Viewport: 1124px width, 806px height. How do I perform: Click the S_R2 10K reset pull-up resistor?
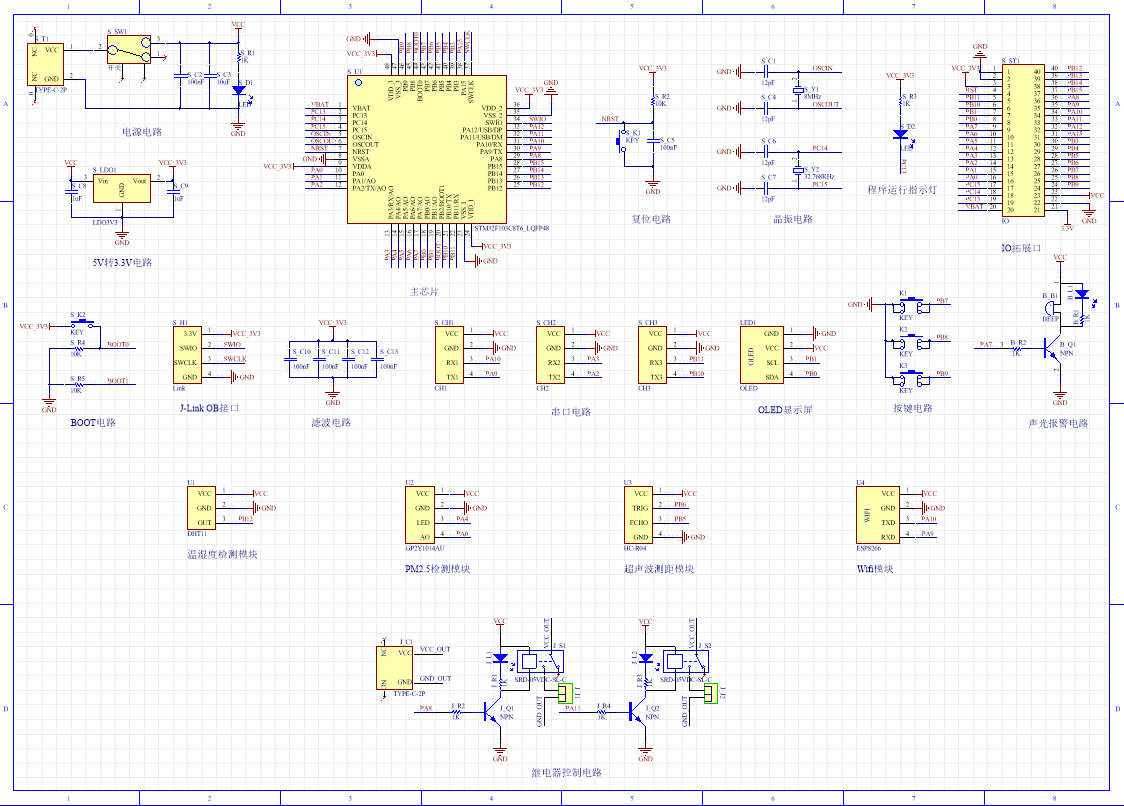[x=653, y=100]
